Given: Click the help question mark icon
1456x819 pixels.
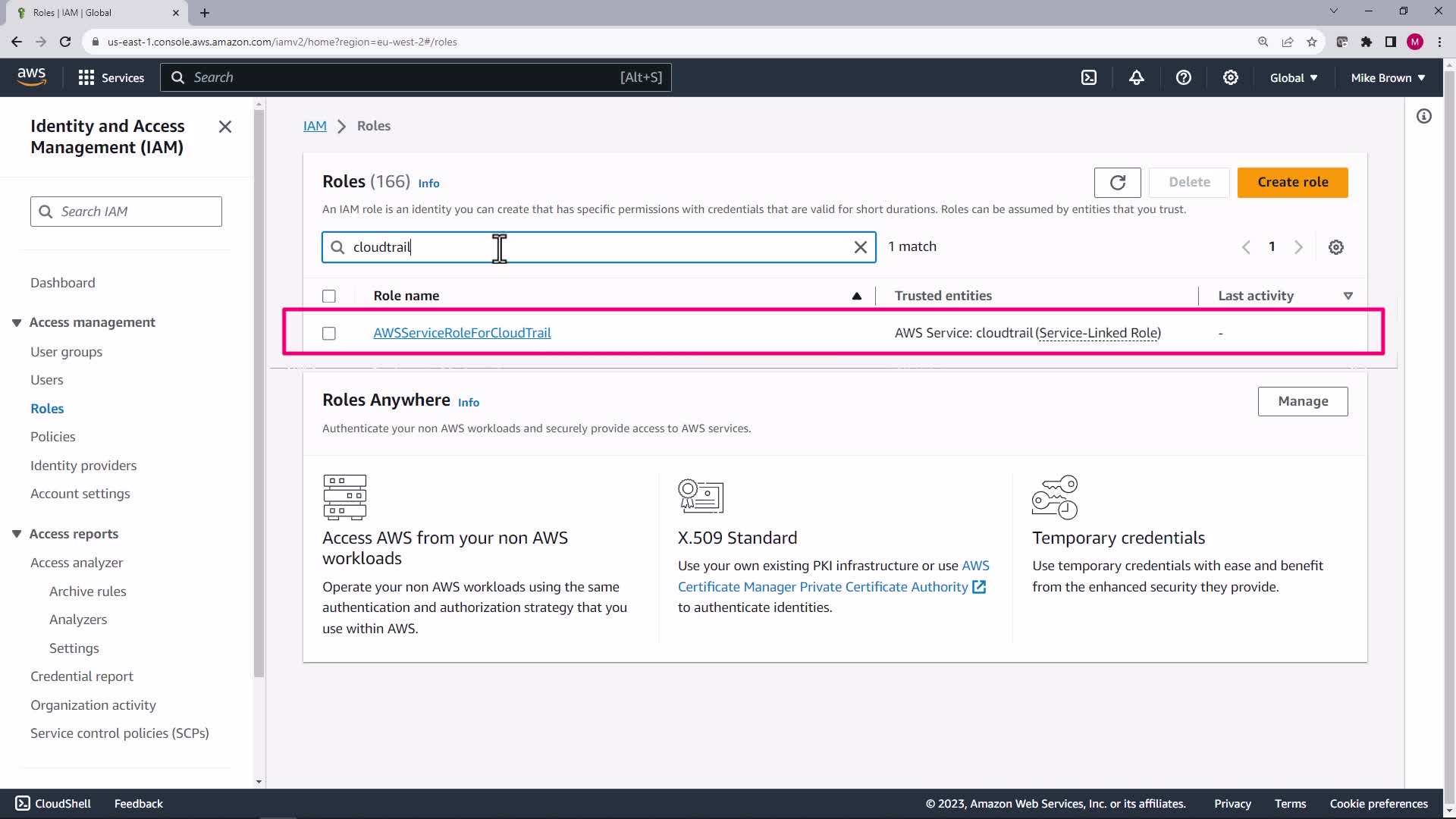Looking at the screenshot, I should (1183, 77).
